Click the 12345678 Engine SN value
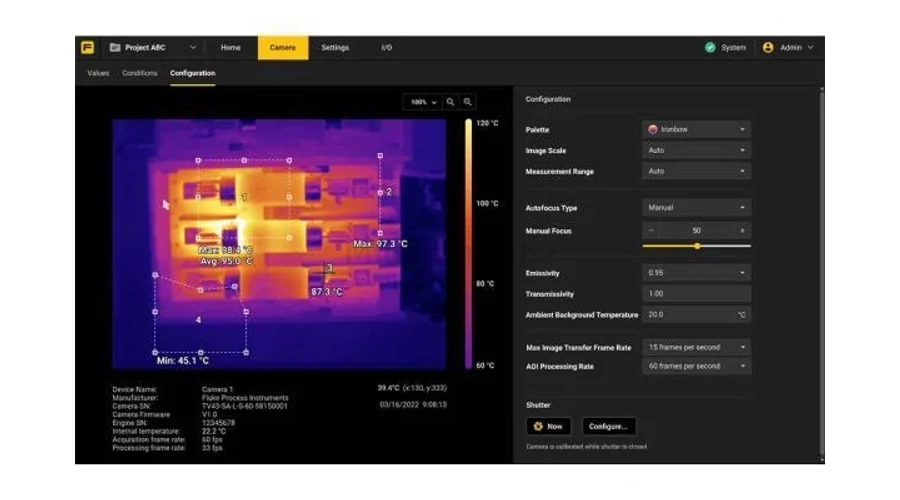The height and width of the screenshot is (500, 900). 218,423
